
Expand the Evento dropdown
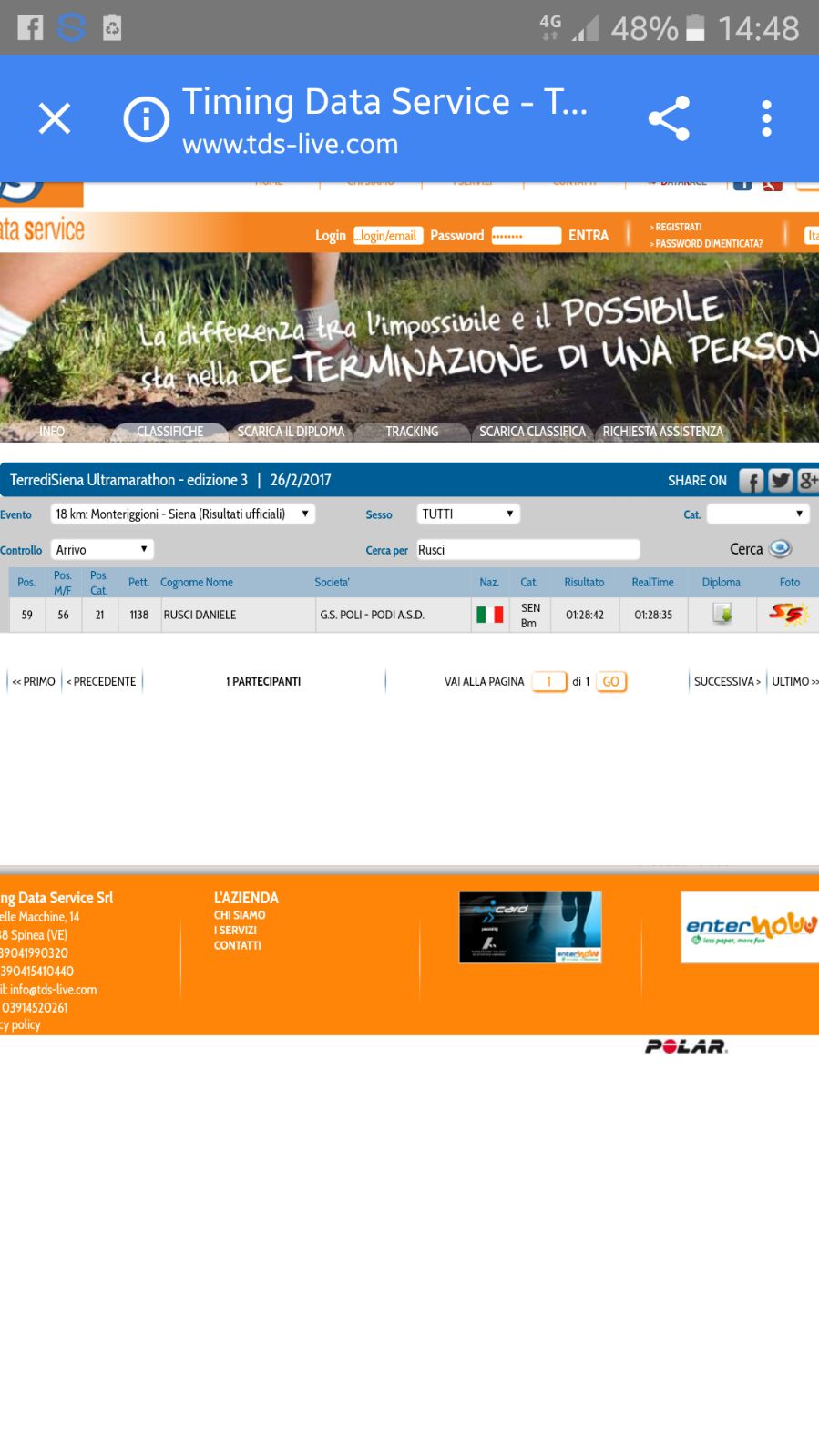(x=183, y=514)
